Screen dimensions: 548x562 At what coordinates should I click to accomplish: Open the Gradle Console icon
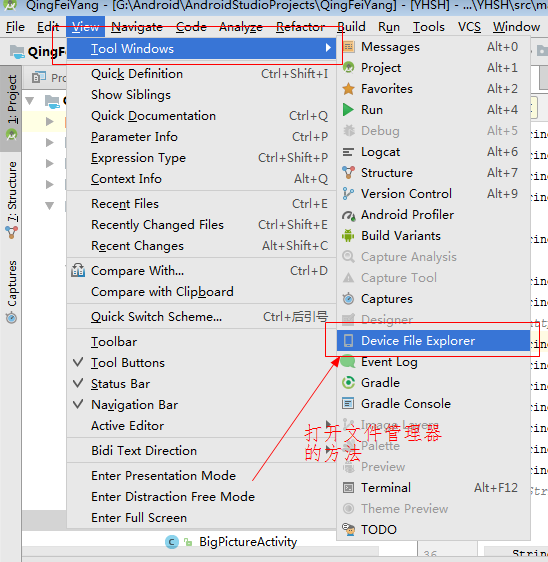tap(348, 404)
